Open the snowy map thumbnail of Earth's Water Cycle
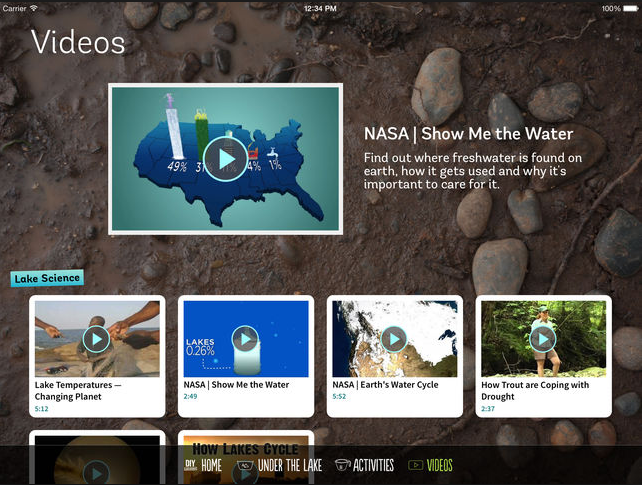The height and width of the screenshot is (485, 642). point(395,339)
